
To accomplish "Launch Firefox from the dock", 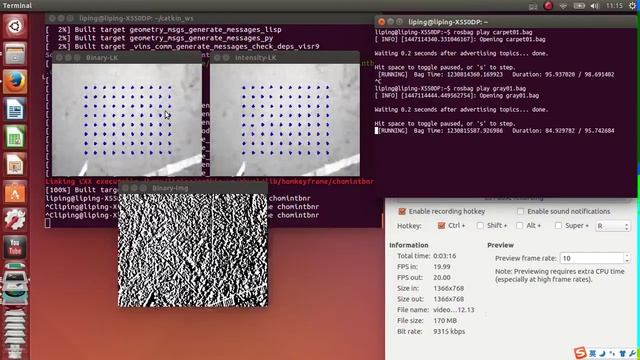I will tap(15, 81).
